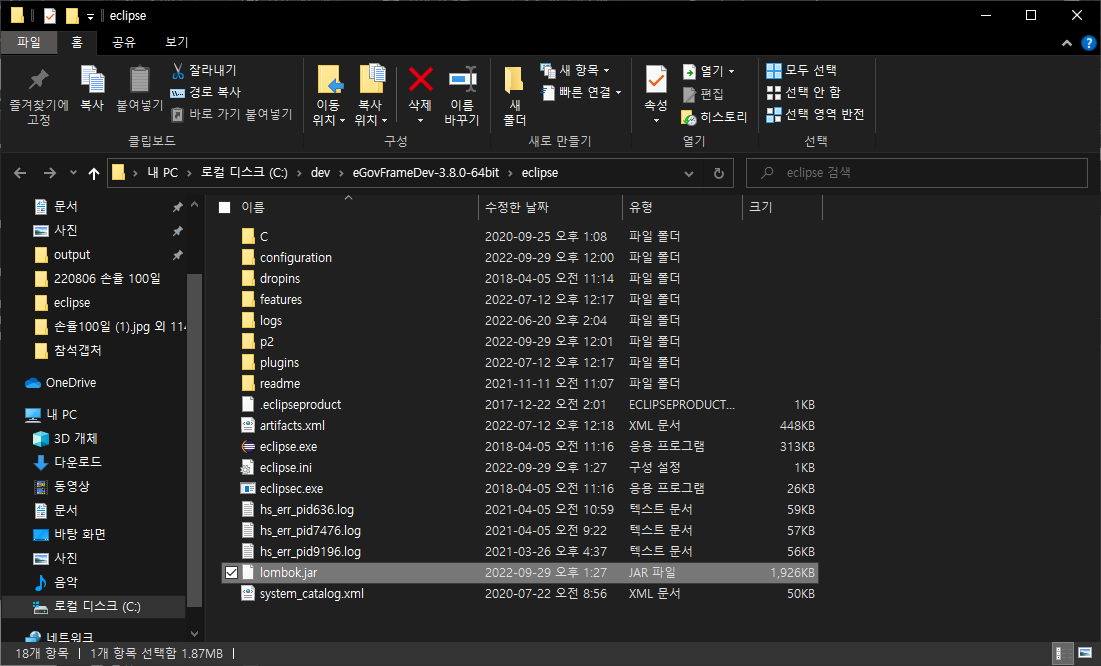Copy path with 경로 복사

point(206,92)
